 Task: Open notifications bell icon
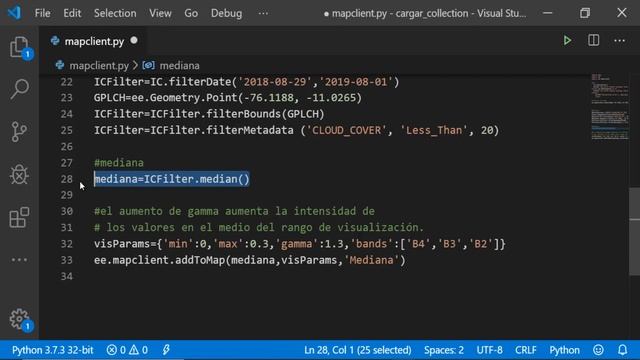pos(622,350)
